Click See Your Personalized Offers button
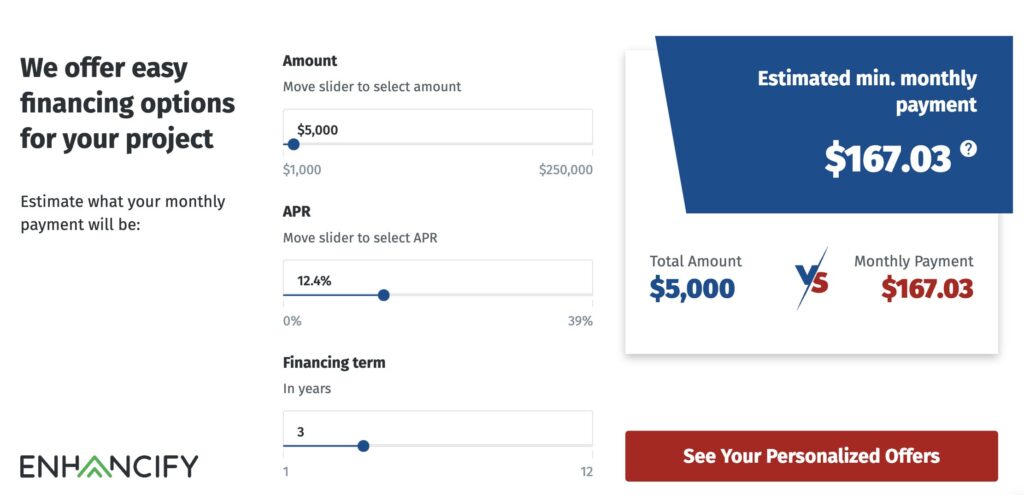Viewport: 1024px width, 495px height. (811, 456)
